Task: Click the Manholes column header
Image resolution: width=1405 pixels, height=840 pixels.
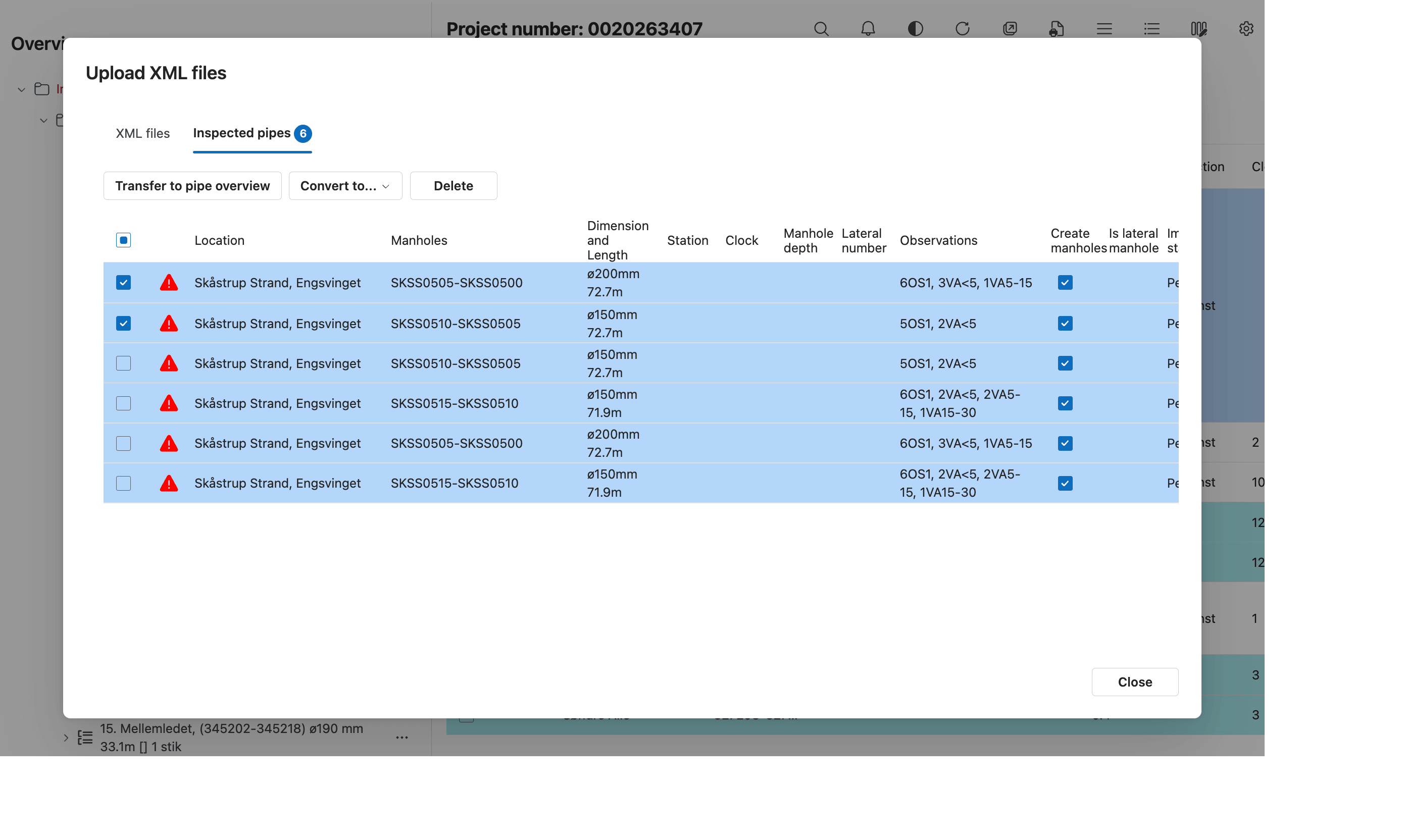Action: 419,241
